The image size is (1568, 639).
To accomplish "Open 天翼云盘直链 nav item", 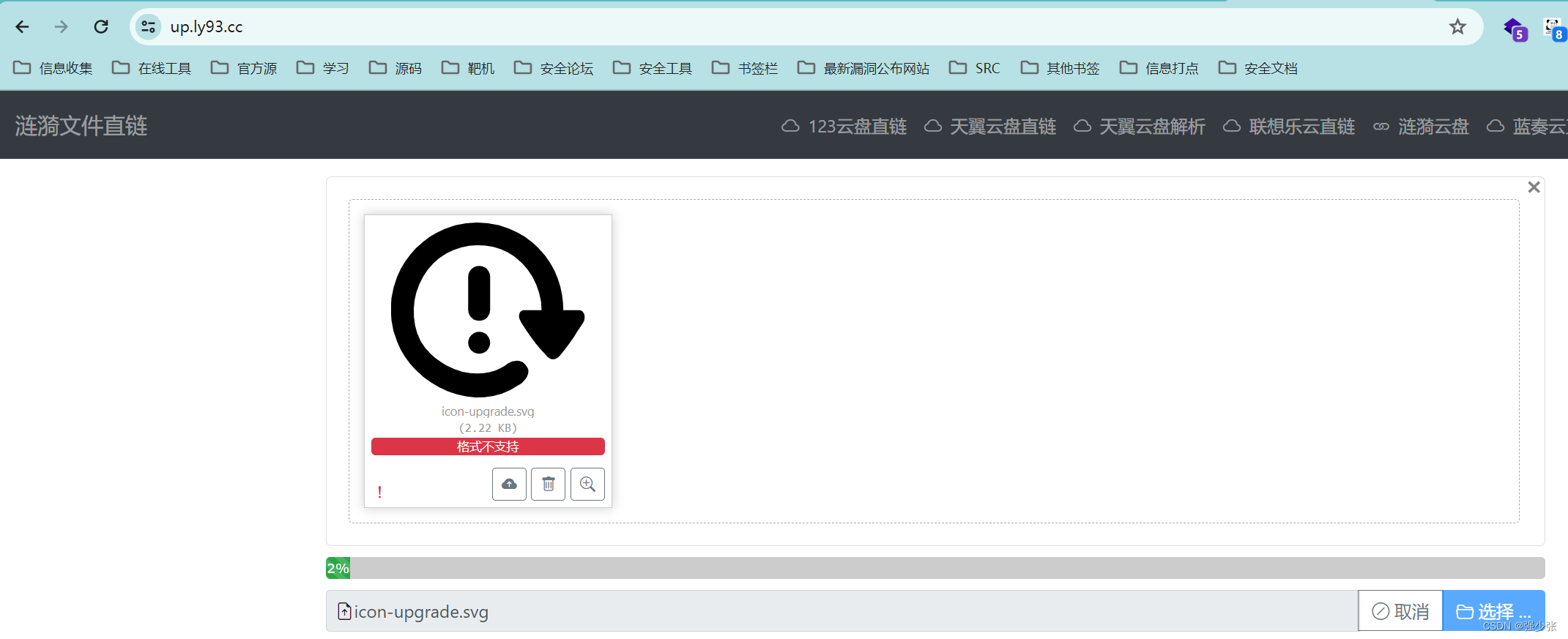I will pos(990,127).
